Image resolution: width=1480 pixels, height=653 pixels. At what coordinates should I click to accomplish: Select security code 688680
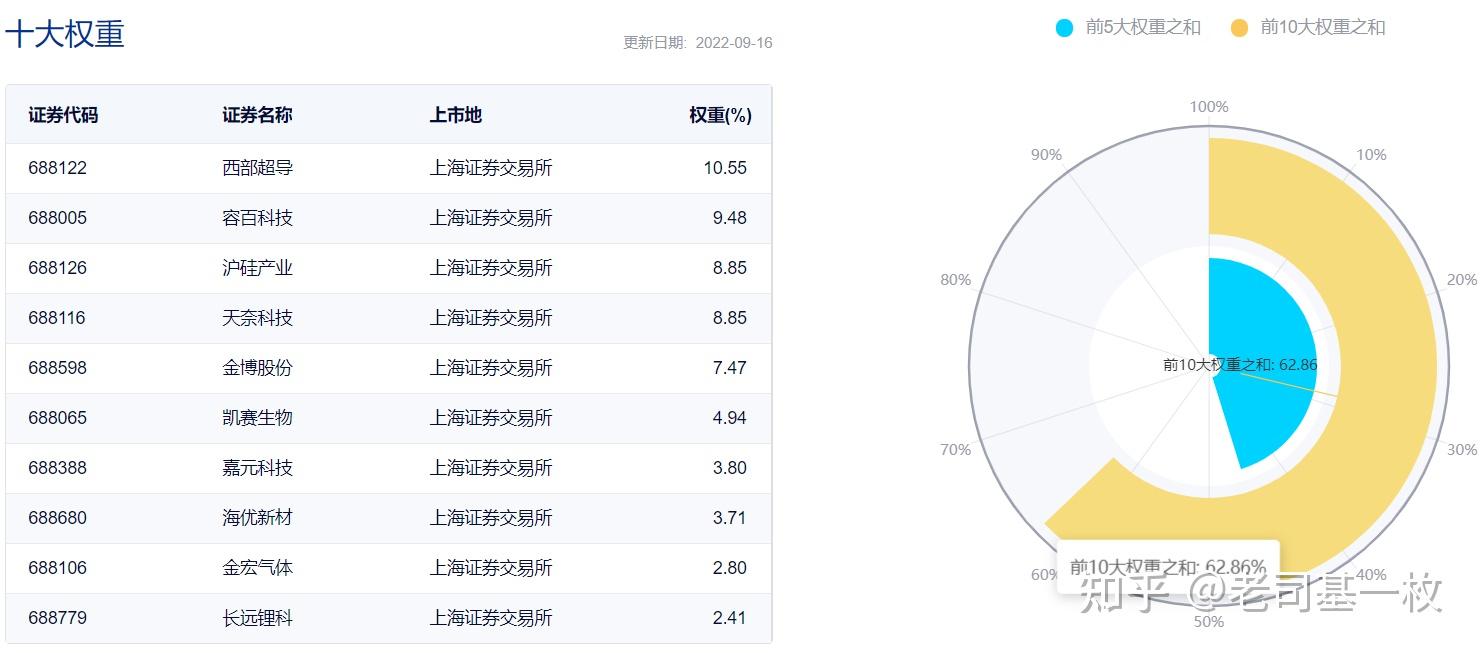coord(58,518)
